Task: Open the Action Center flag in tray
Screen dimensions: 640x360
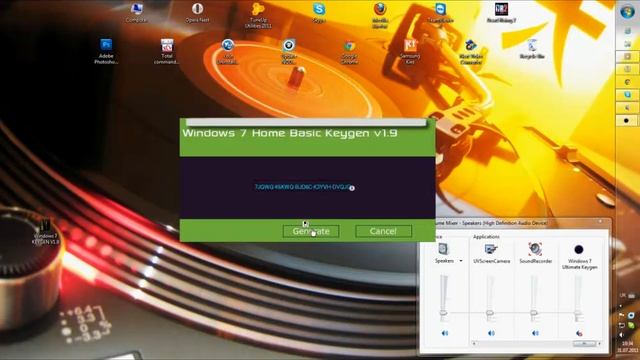Action: (622, 316)
